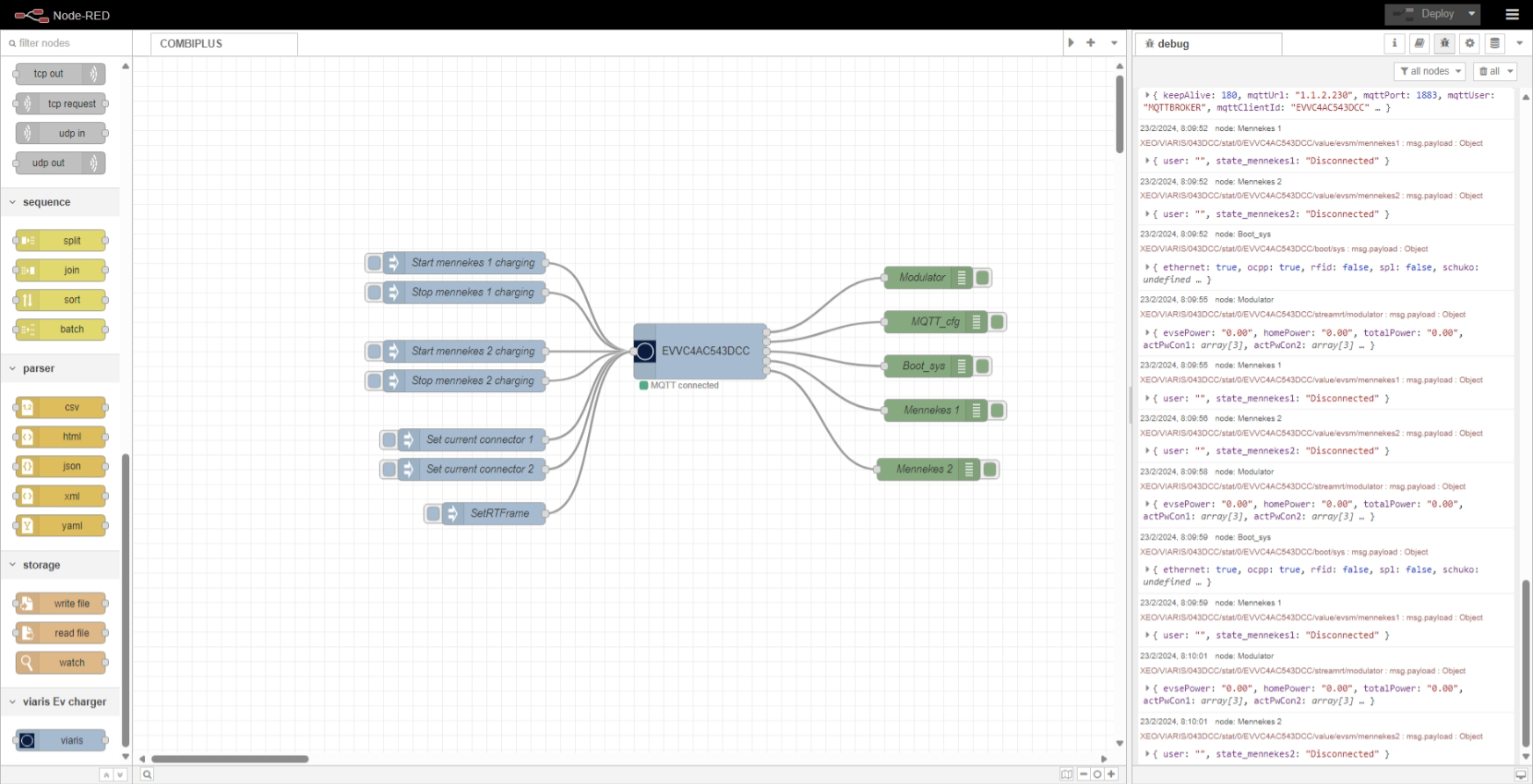Switch to the COMBIPLUS flow tab
1533x784 pixels.
click(x=224, y=44)
